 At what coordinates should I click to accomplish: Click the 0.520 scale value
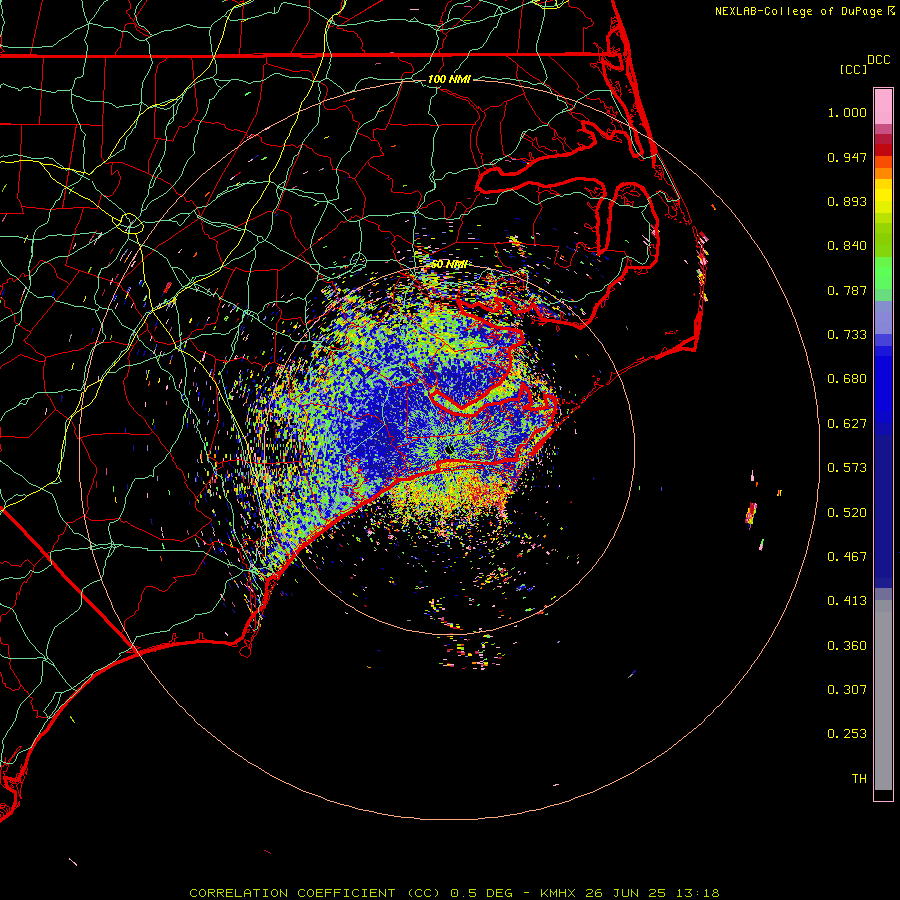pyautogui.click(x=847, y=513)
